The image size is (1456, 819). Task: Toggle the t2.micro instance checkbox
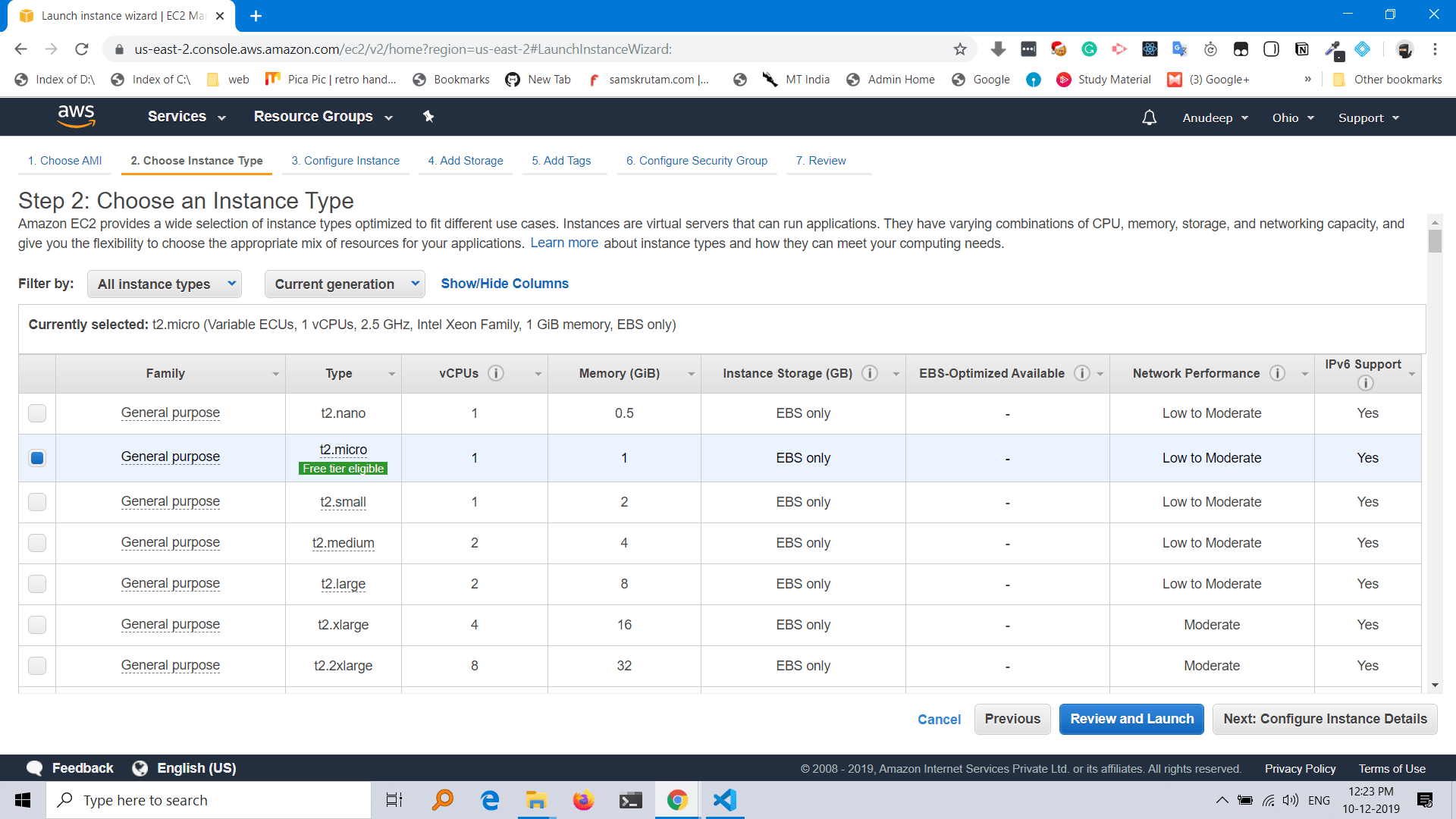point(37,458)
